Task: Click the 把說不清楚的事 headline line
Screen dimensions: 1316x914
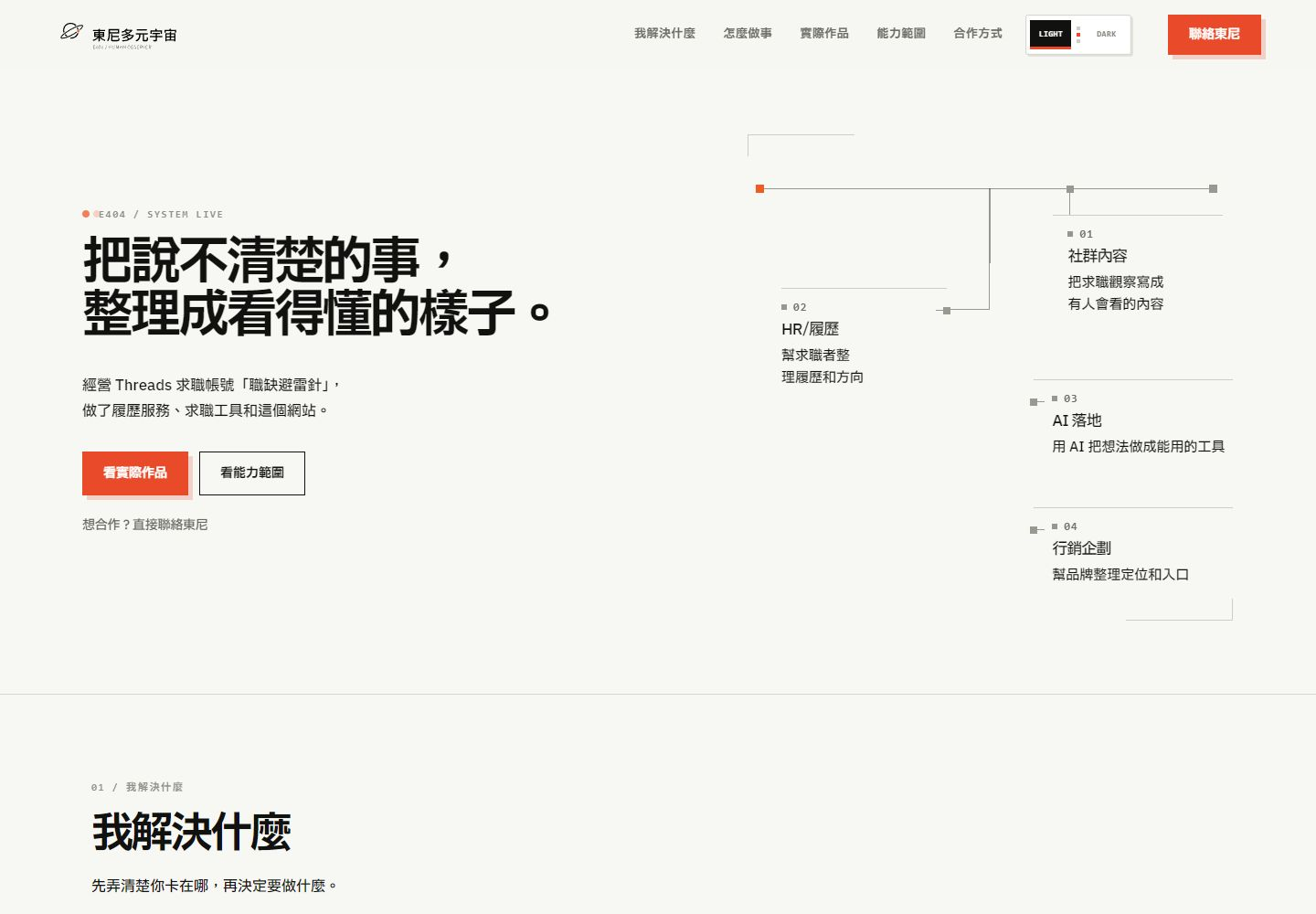Action: tap(268, 260)
